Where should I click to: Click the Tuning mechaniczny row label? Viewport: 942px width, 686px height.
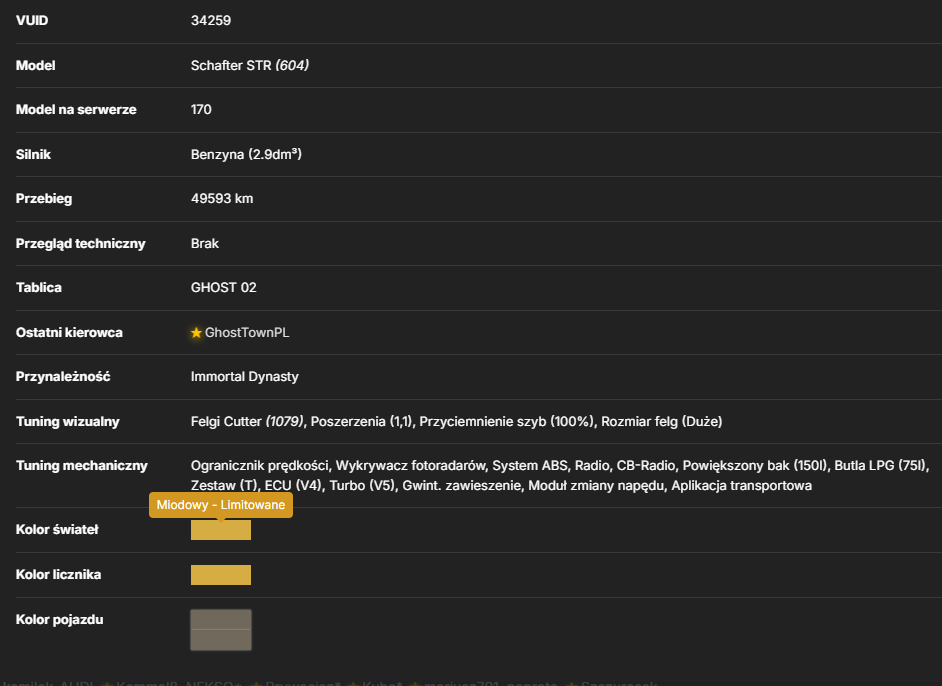tap(82, 466)
